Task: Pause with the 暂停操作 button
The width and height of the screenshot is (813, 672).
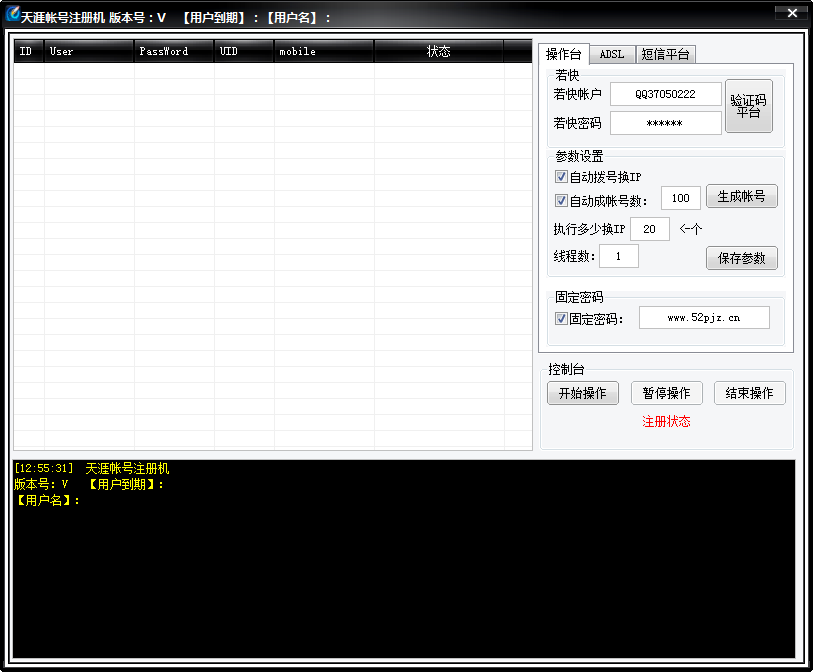Action: [x=666, y=393]
